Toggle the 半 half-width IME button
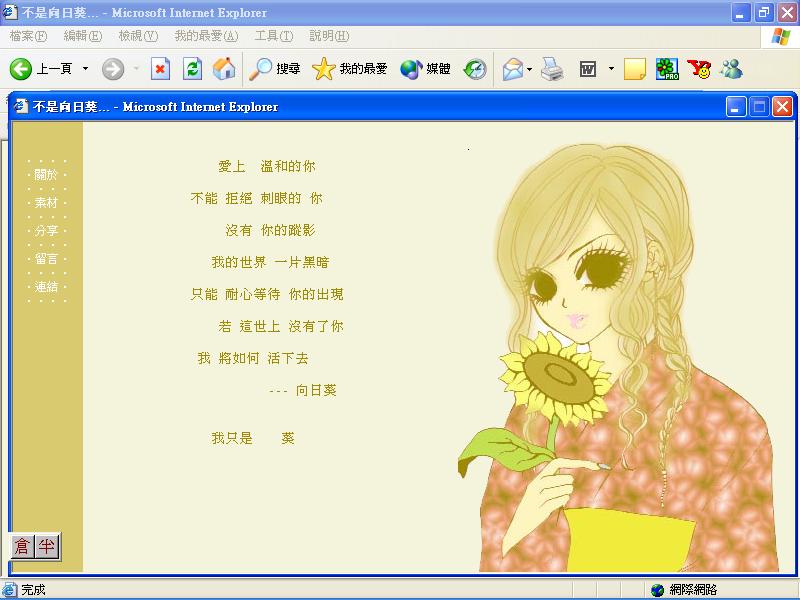The width and height of the screenshot is (800, 600). pos(47,546)
